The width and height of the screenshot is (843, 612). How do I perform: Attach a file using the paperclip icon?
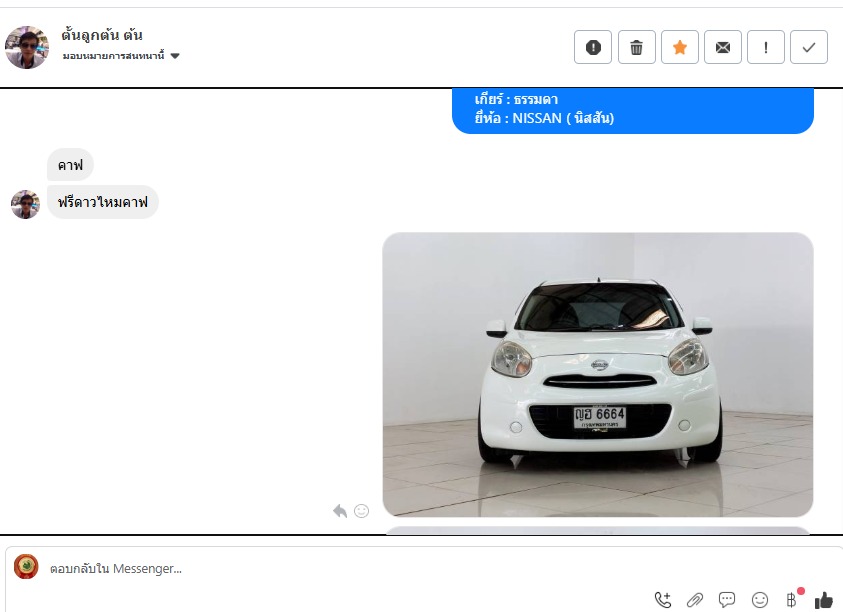point(695,600)
